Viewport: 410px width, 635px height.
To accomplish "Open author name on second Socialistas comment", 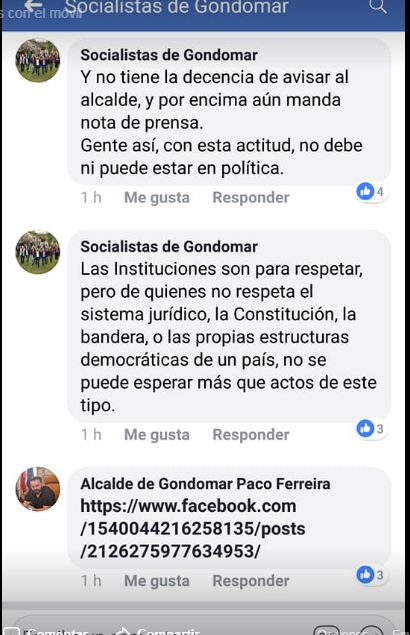I will tap(169, 247).
